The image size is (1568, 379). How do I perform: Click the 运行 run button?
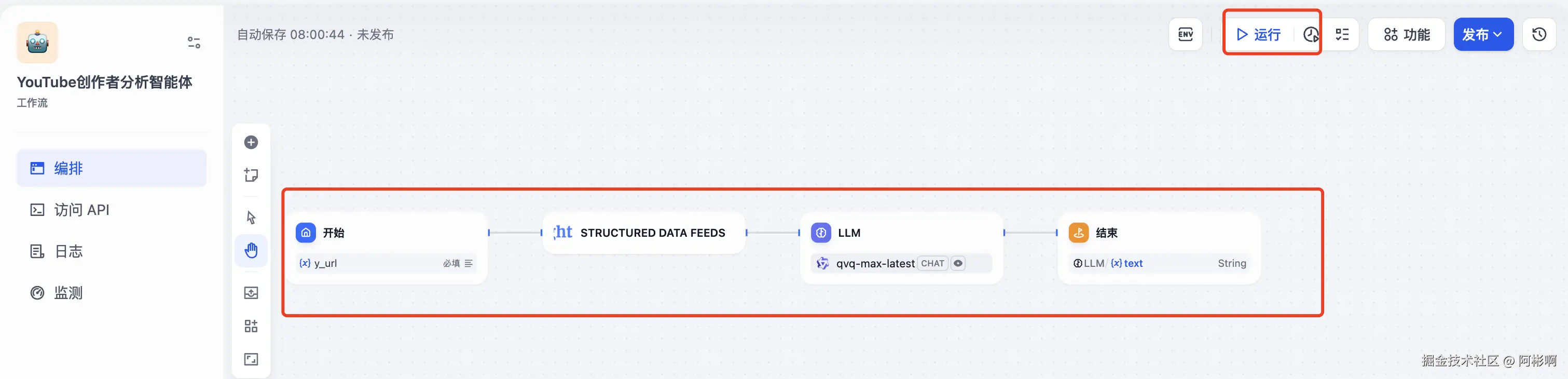(1259, 35)
